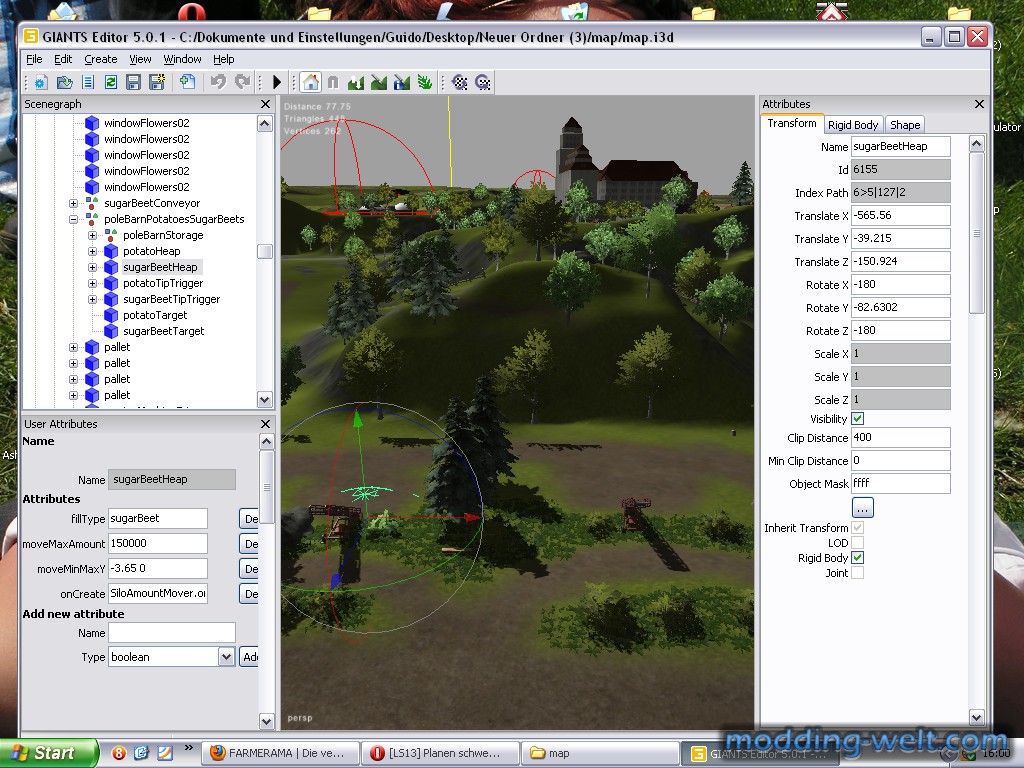
Task: Select the terrain detail texture paint icon
Action: [379, 82]
